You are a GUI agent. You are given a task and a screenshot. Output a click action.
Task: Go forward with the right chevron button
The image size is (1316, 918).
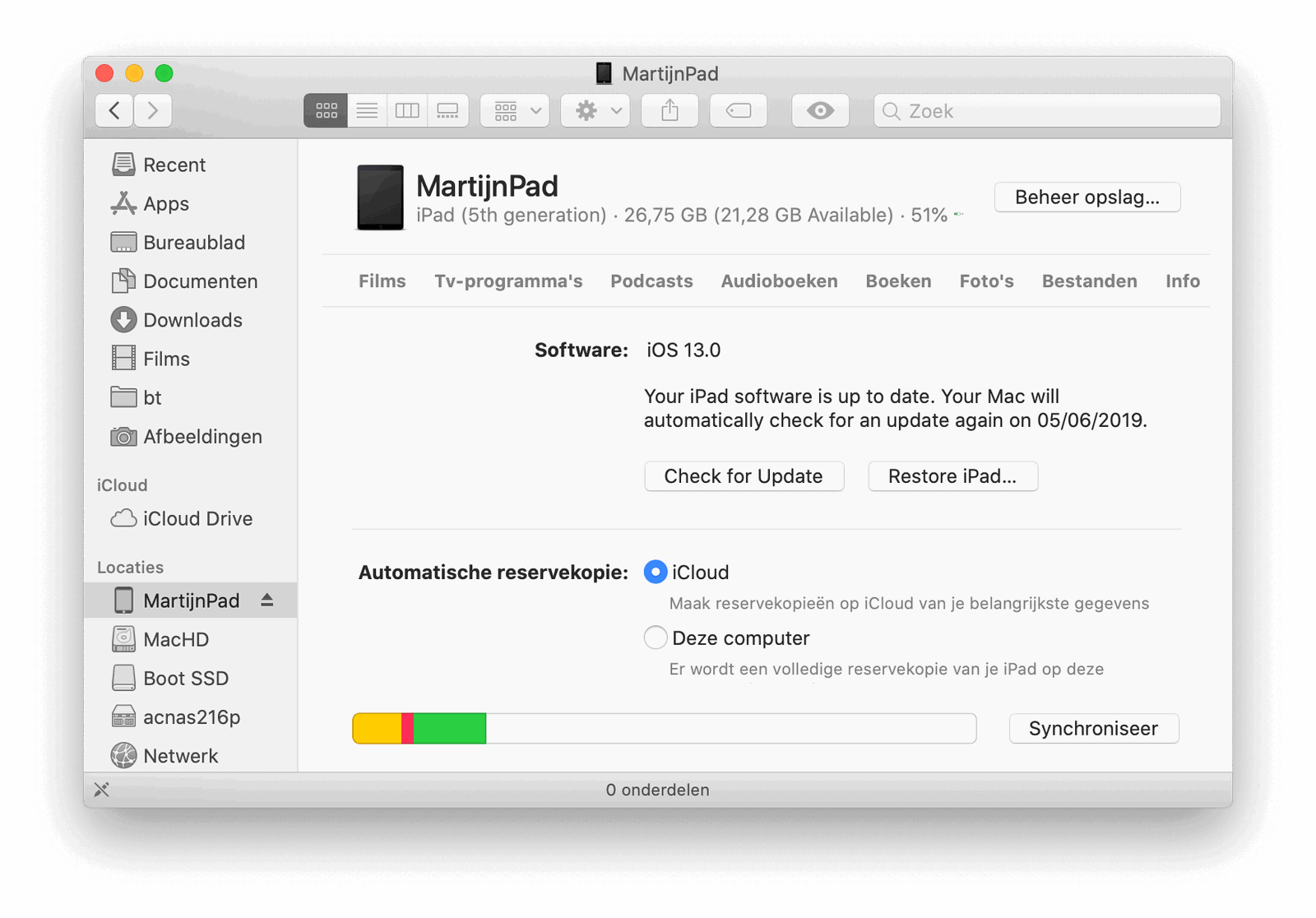click(x=153, y=111)
